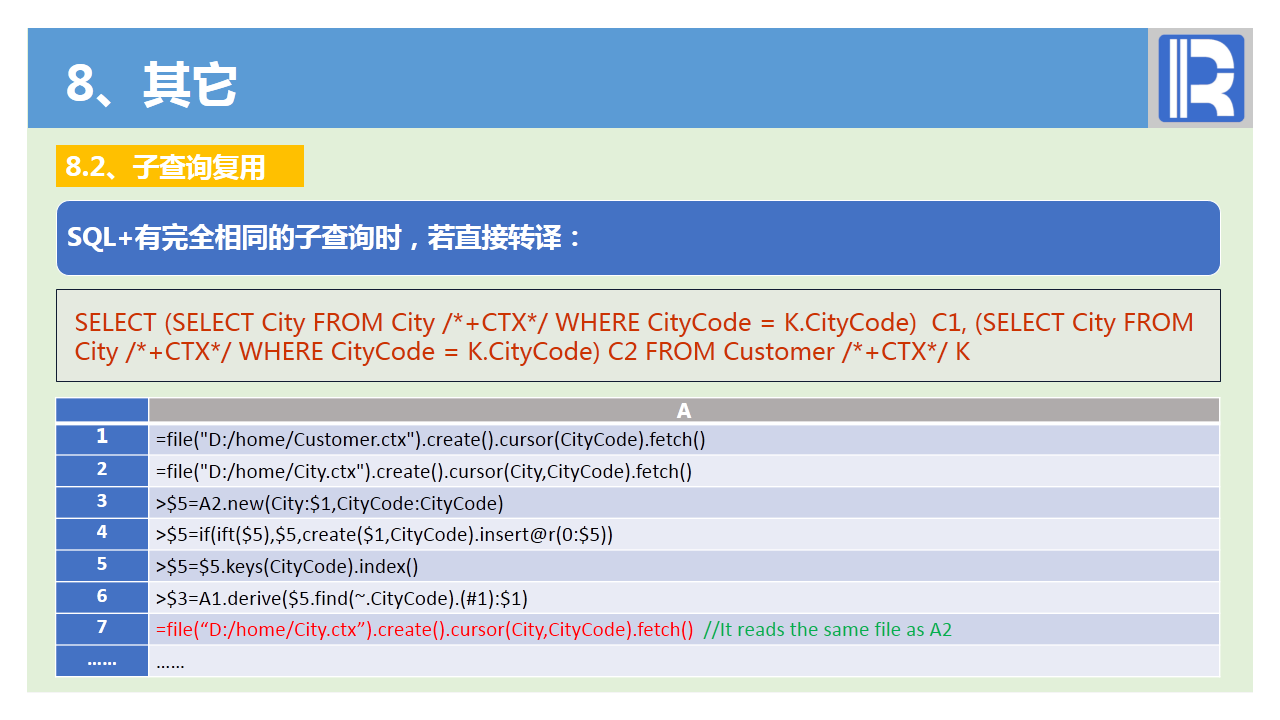Click the ">$5=$5.keys(CityCode).index()" cell
This screenshot has height=720, width=1280.
click(684, 566)
